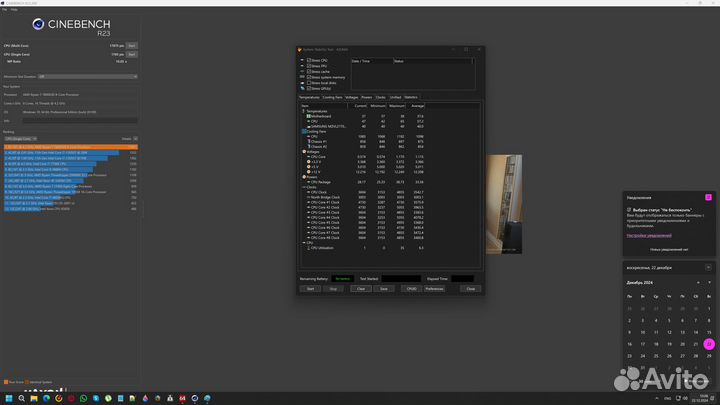Screen dimensions: 720x405
Task: Click the Save button in the stability test
Action: [x=383, y=289]
